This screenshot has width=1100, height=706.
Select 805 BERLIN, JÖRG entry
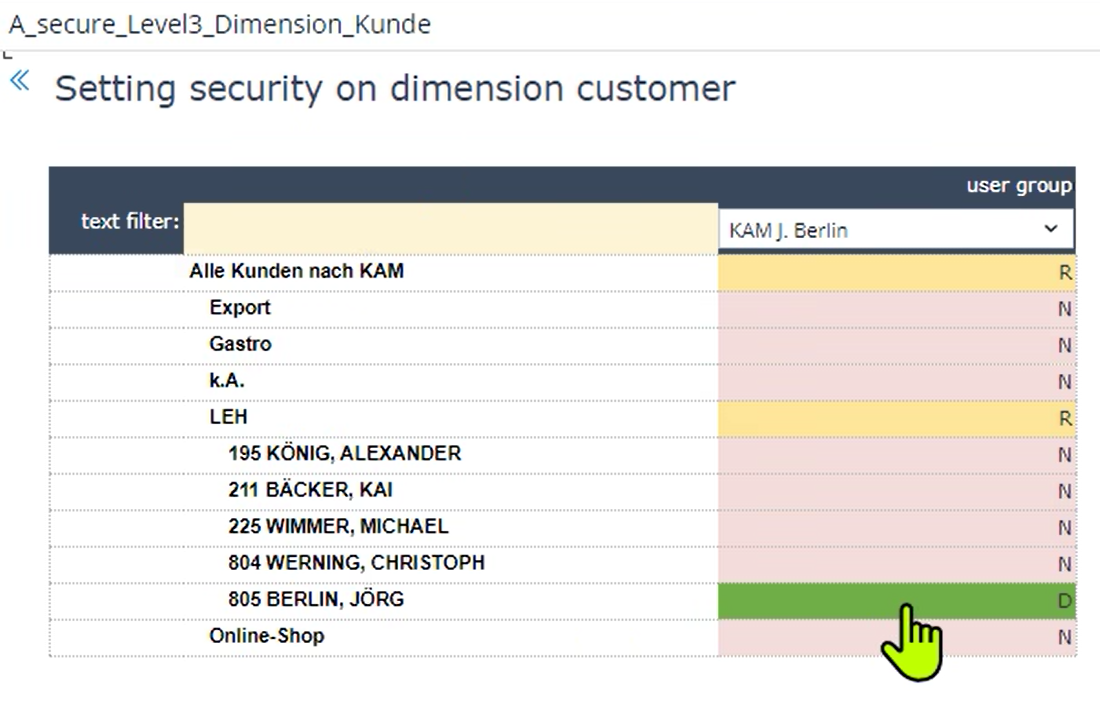click(x=316, y=600)
